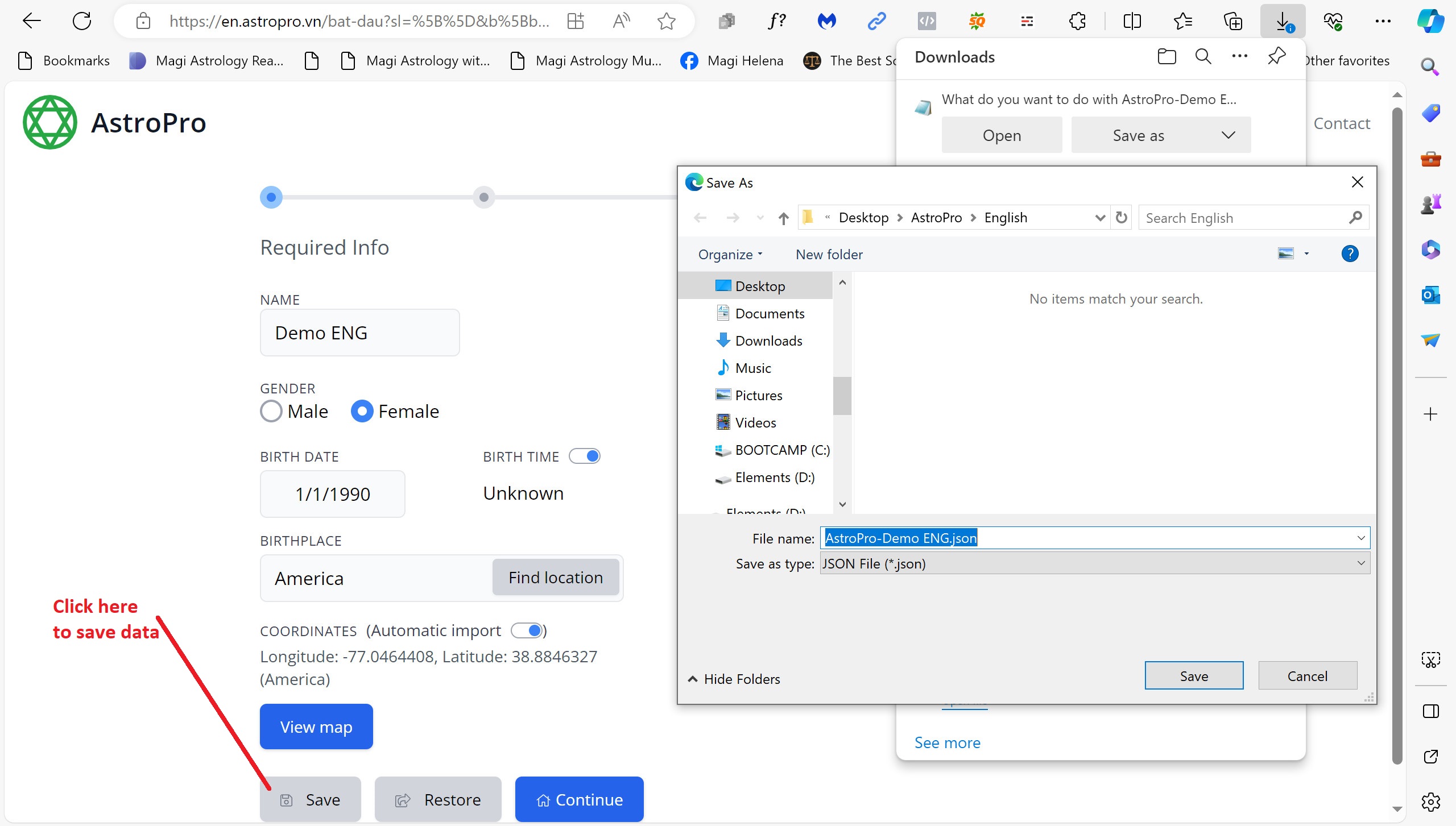Screen dimensions: 1456x826
Task: Click the up-folder arrow in Save As
Action: 783,218
